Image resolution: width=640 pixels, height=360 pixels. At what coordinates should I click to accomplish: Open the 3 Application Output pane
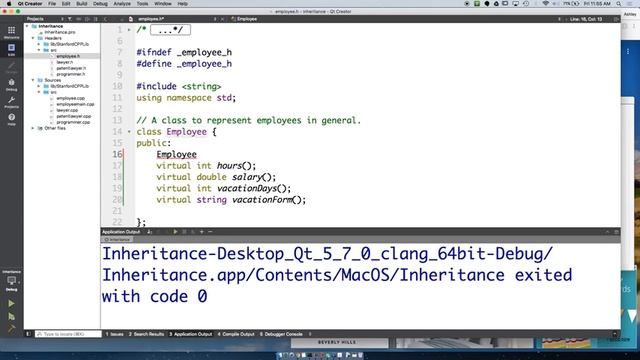191,334
